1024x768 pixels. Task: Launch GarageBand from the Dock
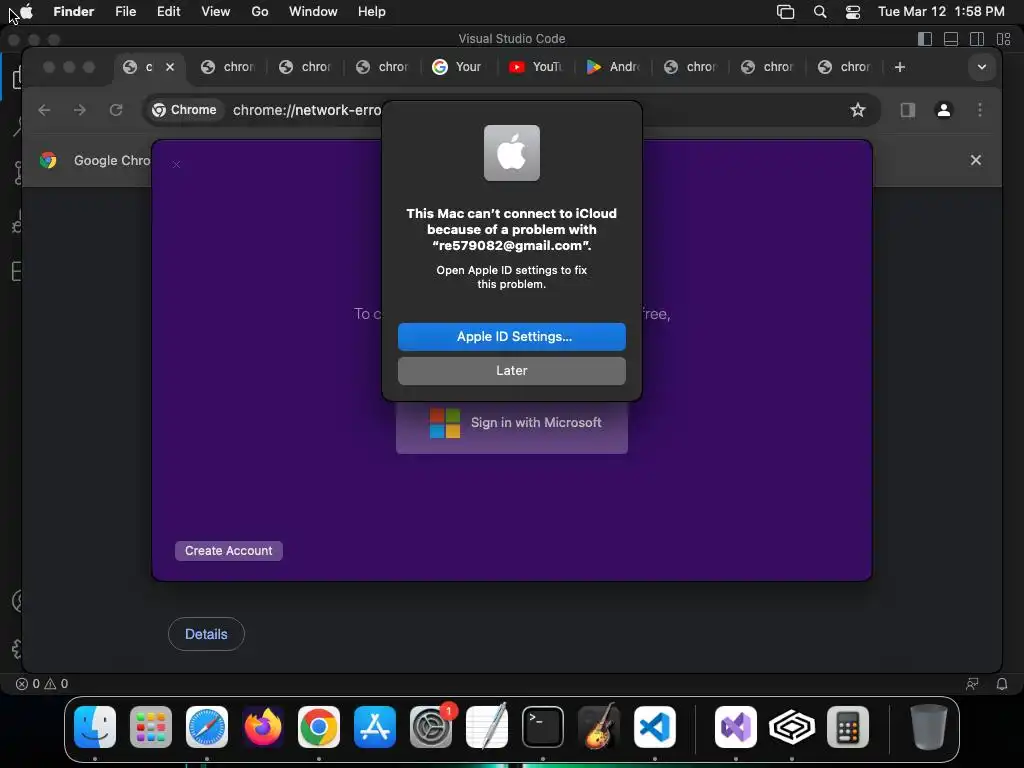point(599,727)
